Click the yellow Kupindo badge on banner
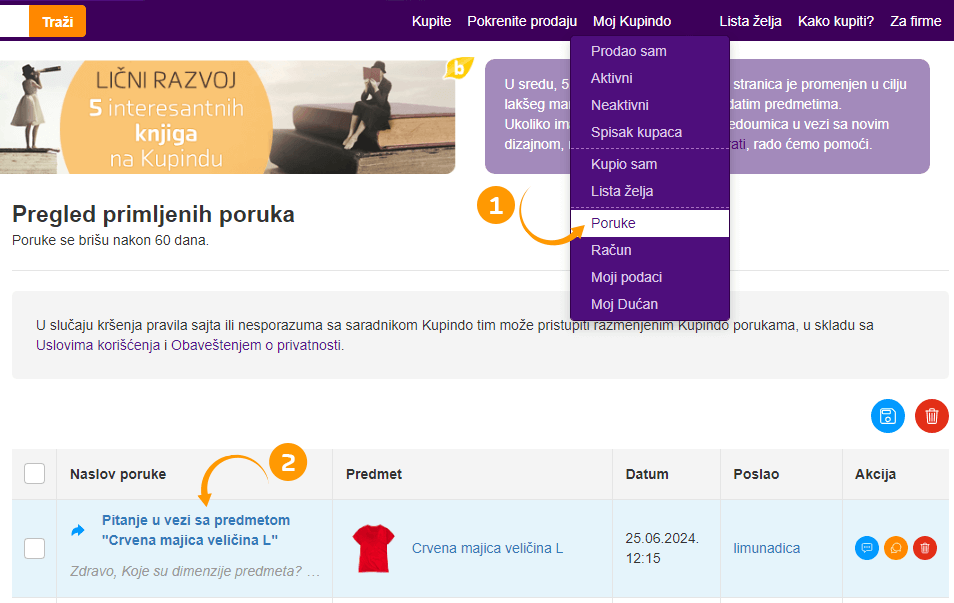The height and width of the screenshot is (603, 954). click(x=459, y=68)
